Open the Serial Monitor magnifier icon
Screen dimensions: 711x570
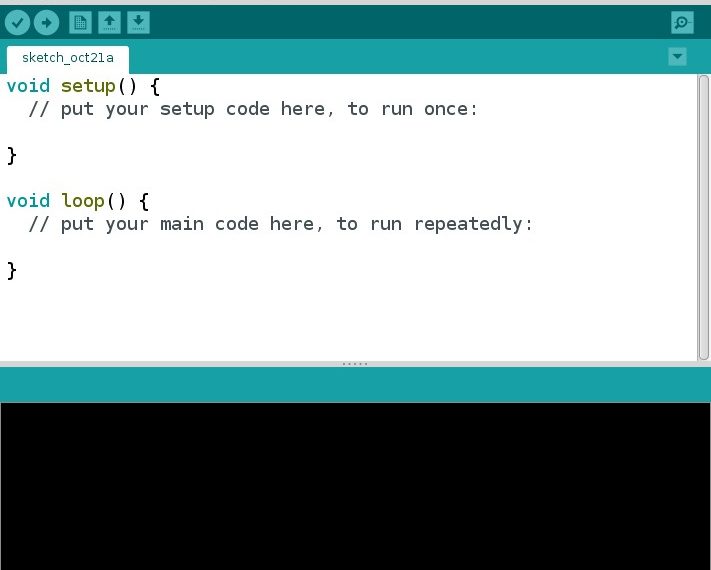(x=682, y=22)
